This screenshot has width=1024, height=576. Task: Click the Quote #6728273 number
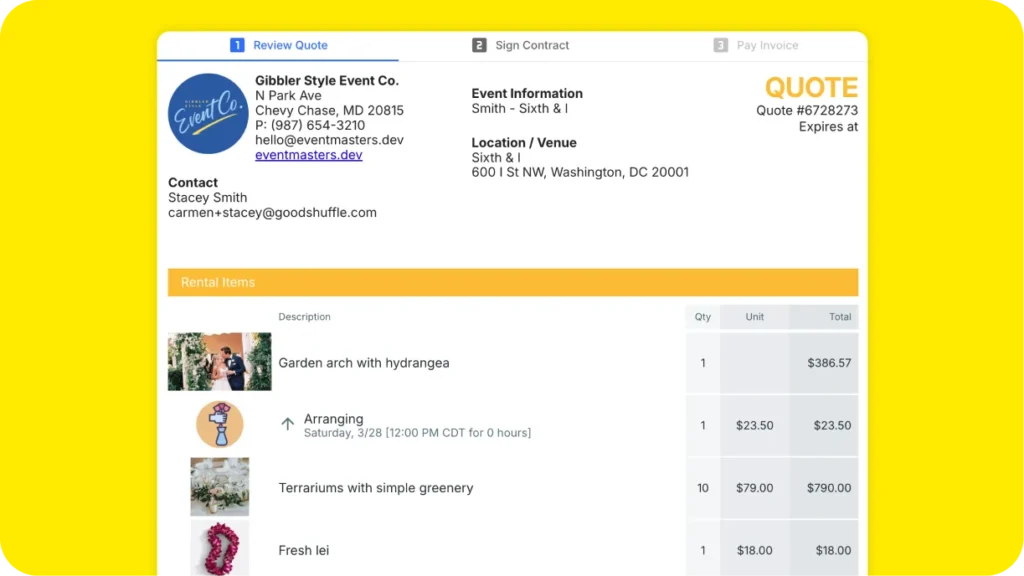(x=807, y=110)
